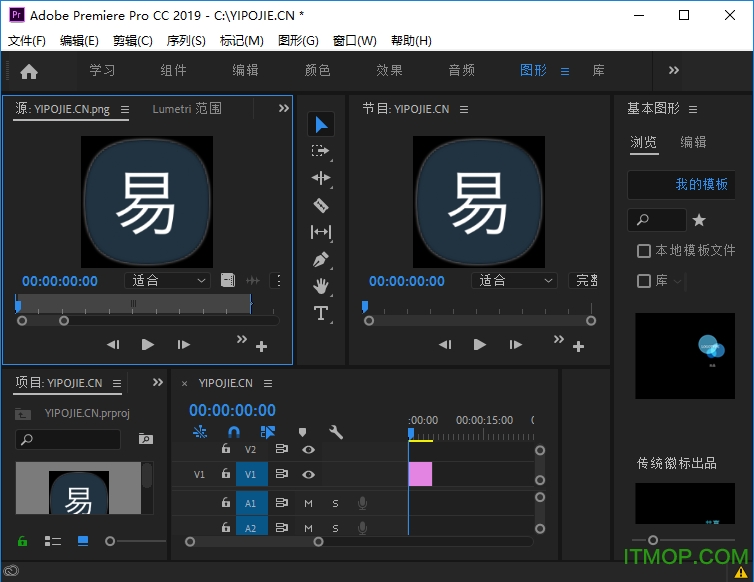
Task: Click the A2 voice-over record microphone
Action: coord(363,528)
